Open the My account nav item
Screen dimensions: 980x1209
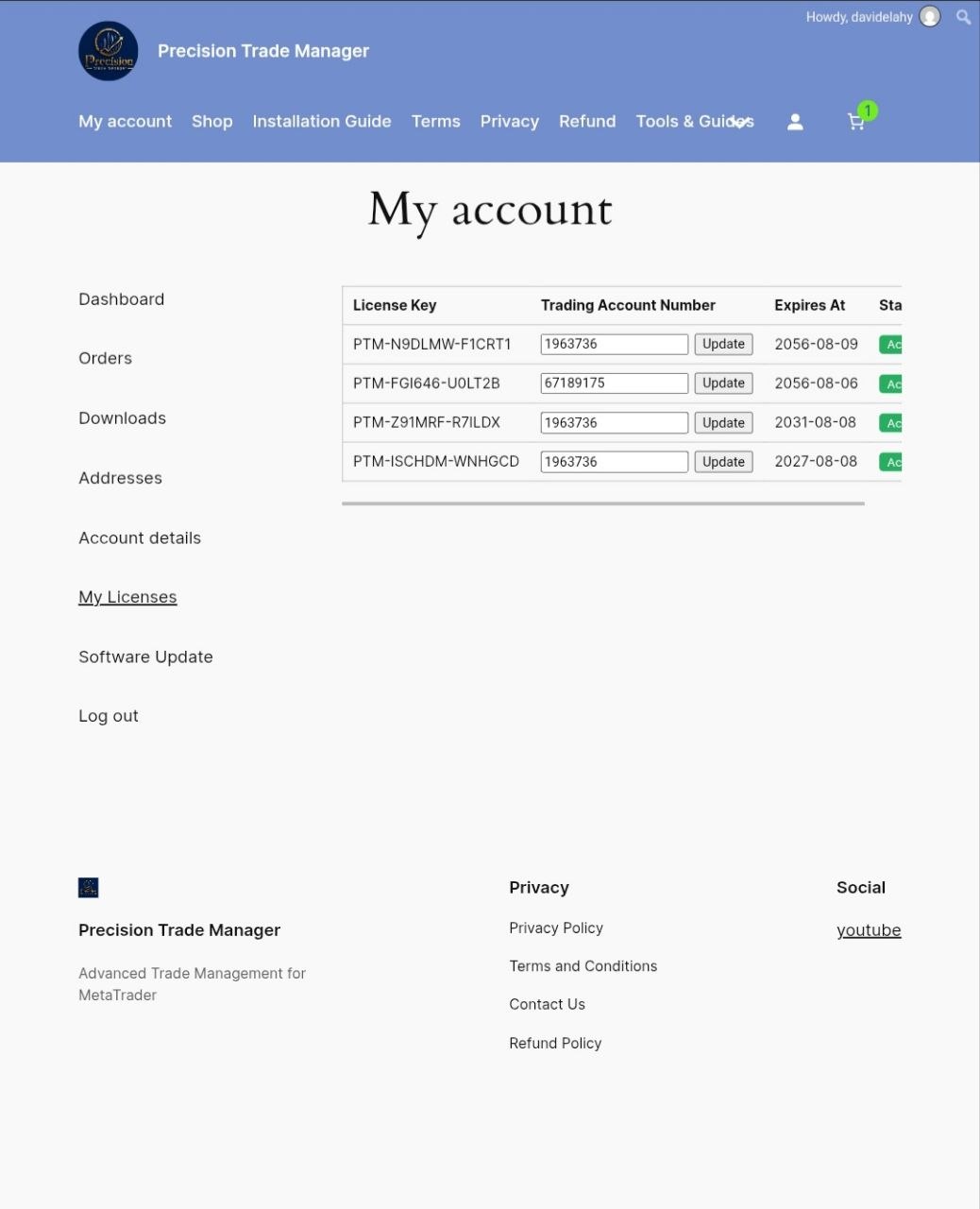coord(126,121)
